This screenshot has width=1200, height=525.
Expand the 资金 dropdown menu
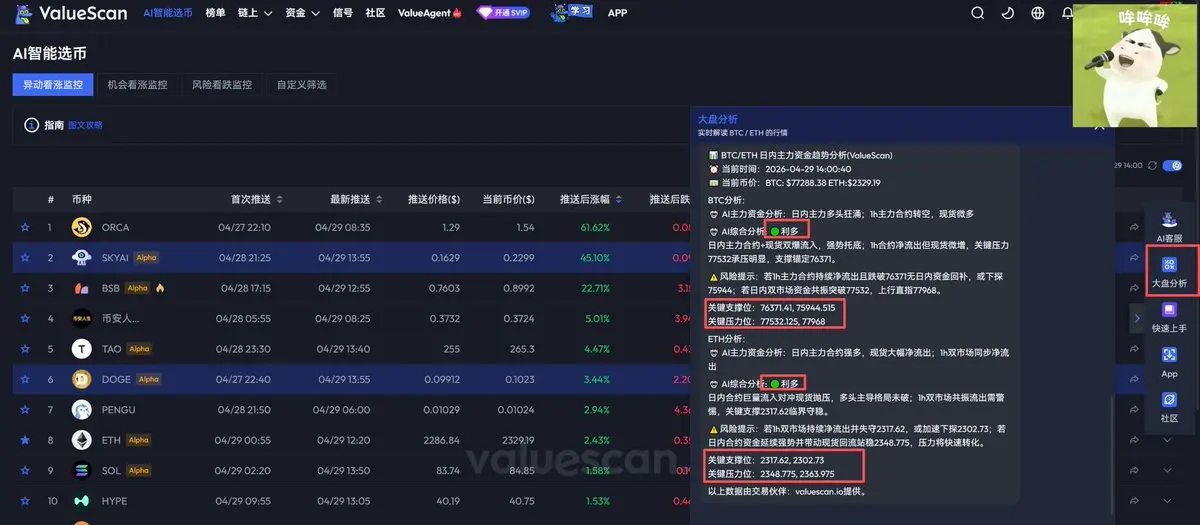tap(302, 13)
